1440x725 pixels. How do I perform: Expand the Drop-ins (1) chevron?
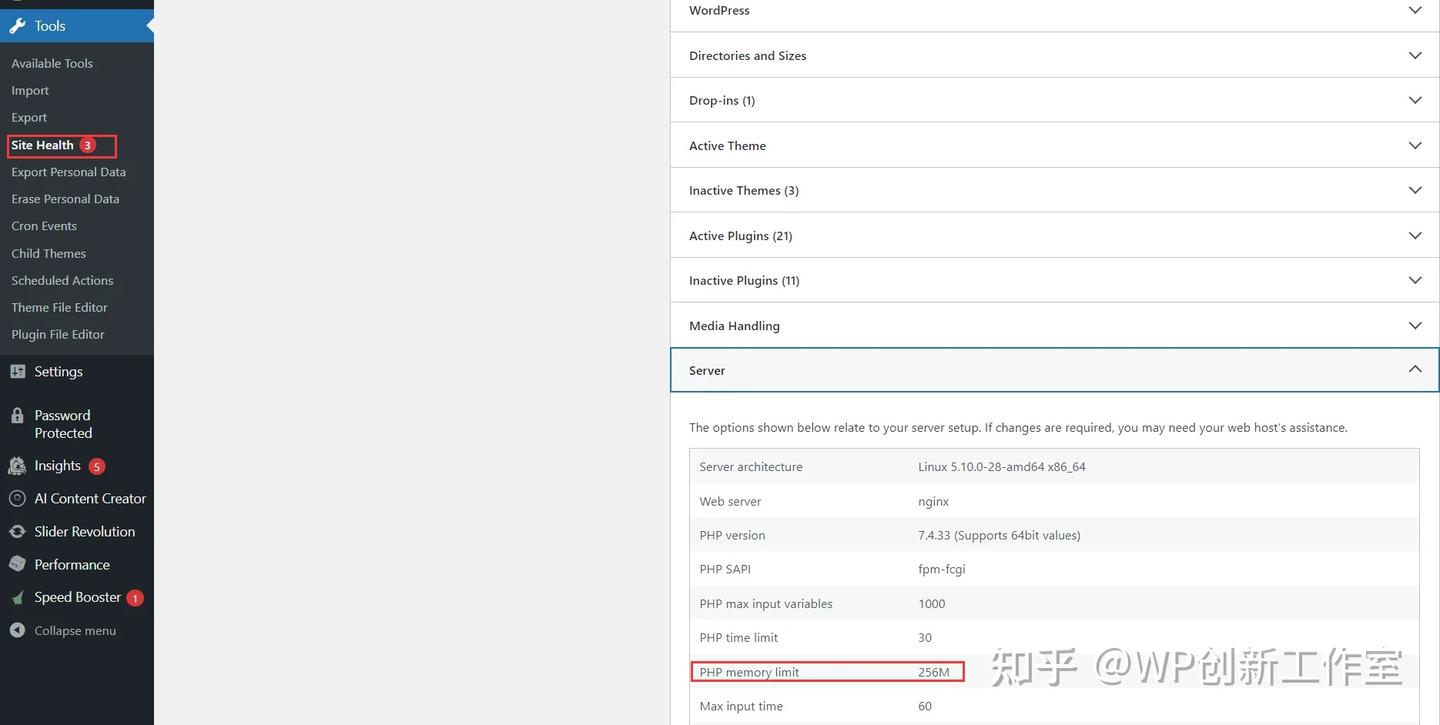pyautogui.click(x=1415, y=100)
